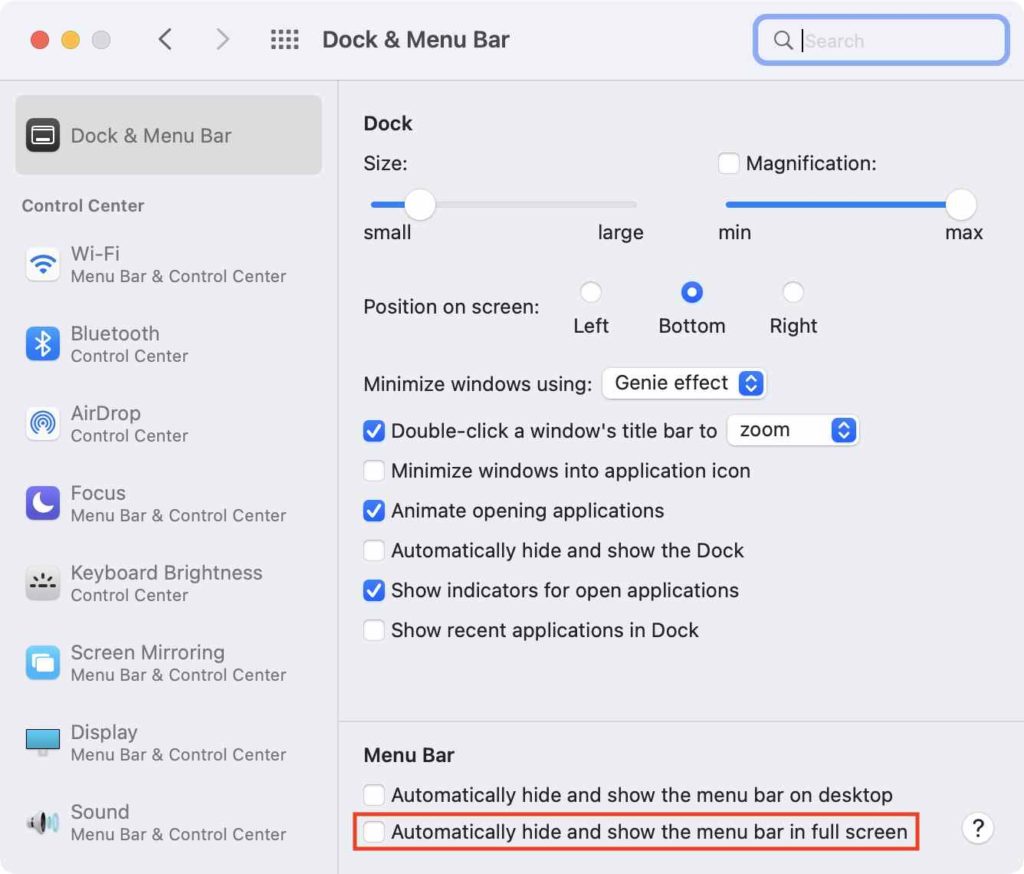Click the Dock & Menu Bar sidebar label
This screenshot has width=1024, height=874.
click(x=151, y=135)
